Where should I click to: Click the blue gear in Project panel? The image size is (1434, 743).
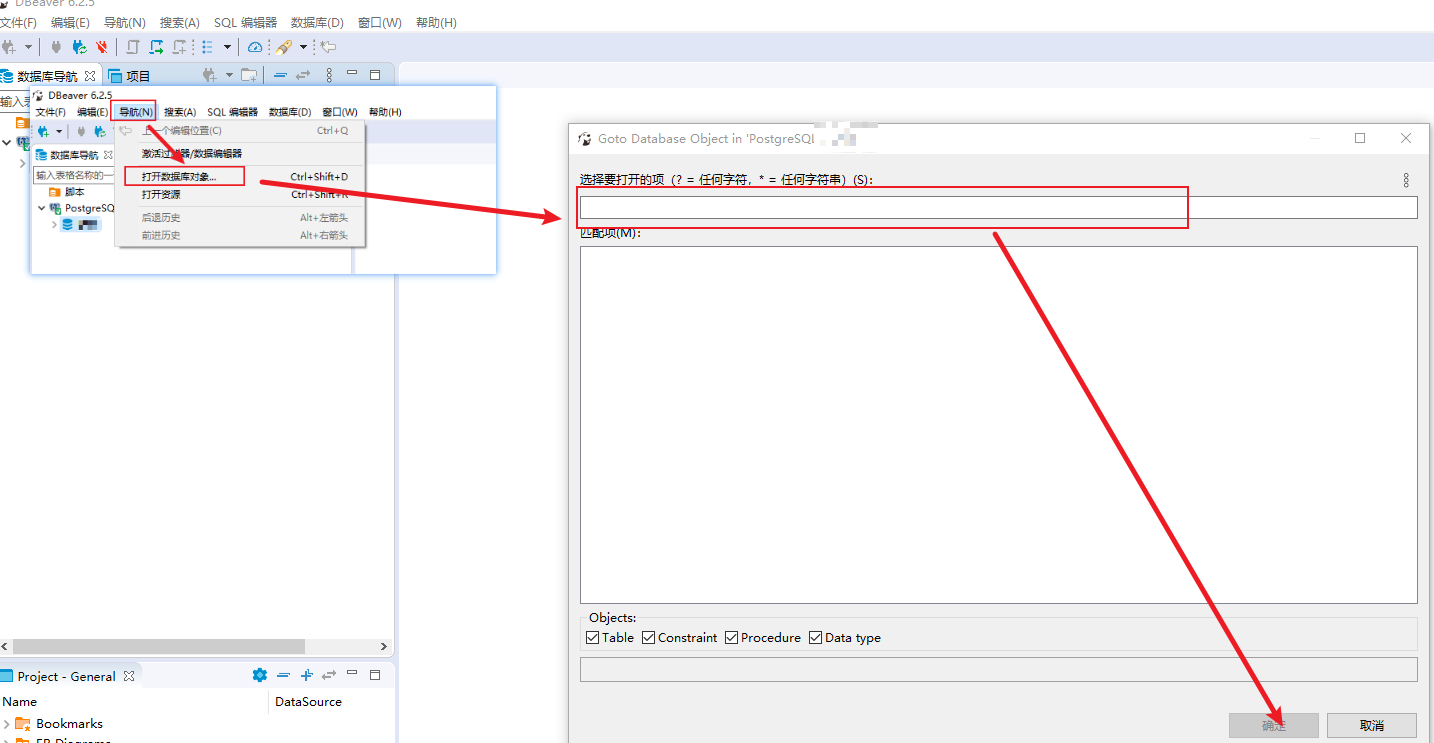click(x=260, y=676)
